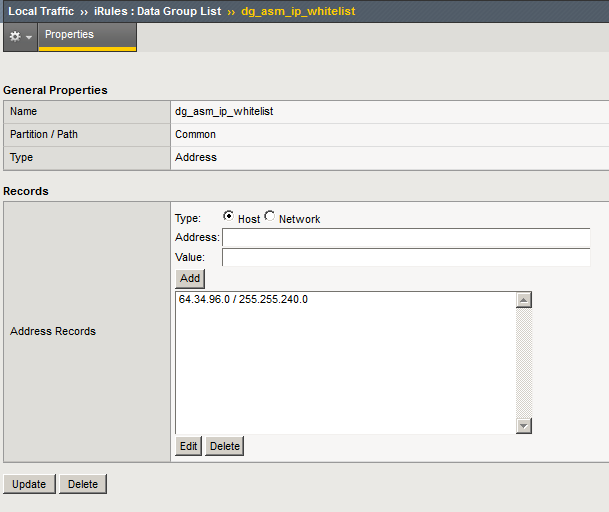Switch to the Properties tab
The image size is (609, 512).
(69, 35)
